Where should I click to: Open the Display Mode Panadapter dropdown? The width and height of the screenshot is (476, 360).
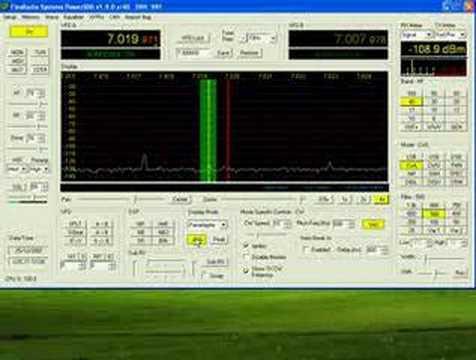(x=207, y=225)
